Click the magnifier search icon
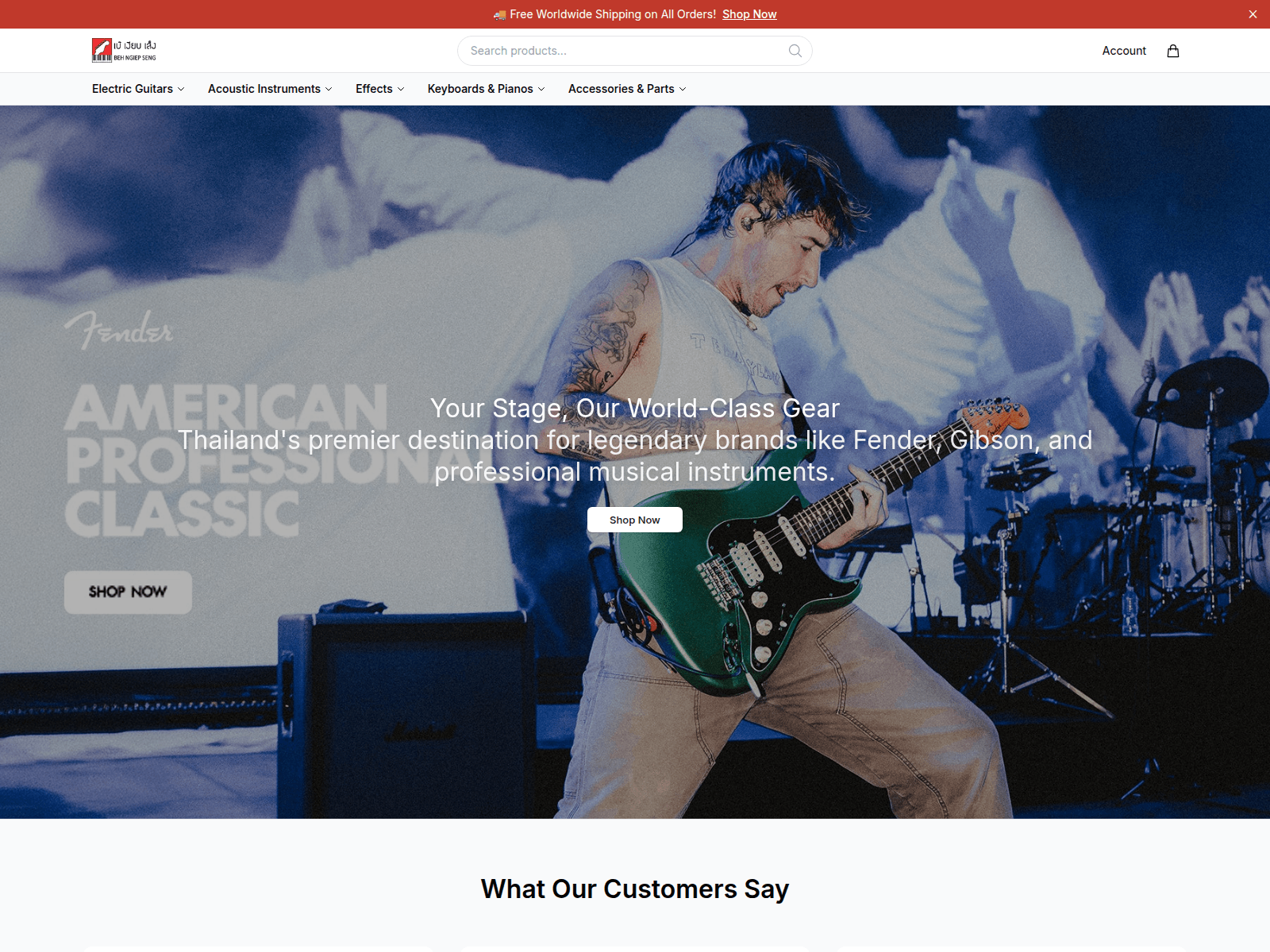 pyautogui.click(x=795, y=51)
